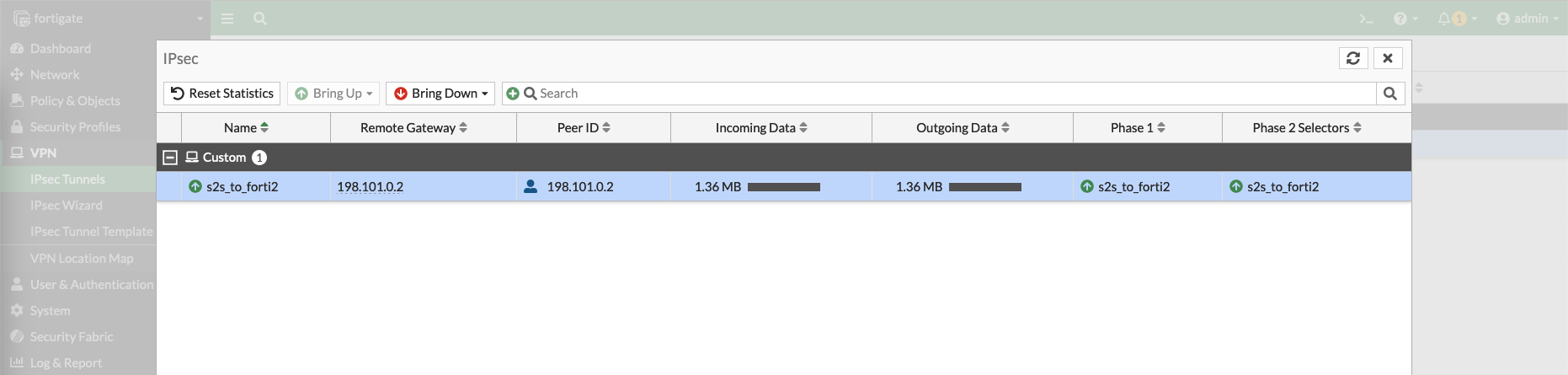This screenshot has height=375, width=1568.
Task: Click the green plus add-filter icon
Action: tap(512, 94)
